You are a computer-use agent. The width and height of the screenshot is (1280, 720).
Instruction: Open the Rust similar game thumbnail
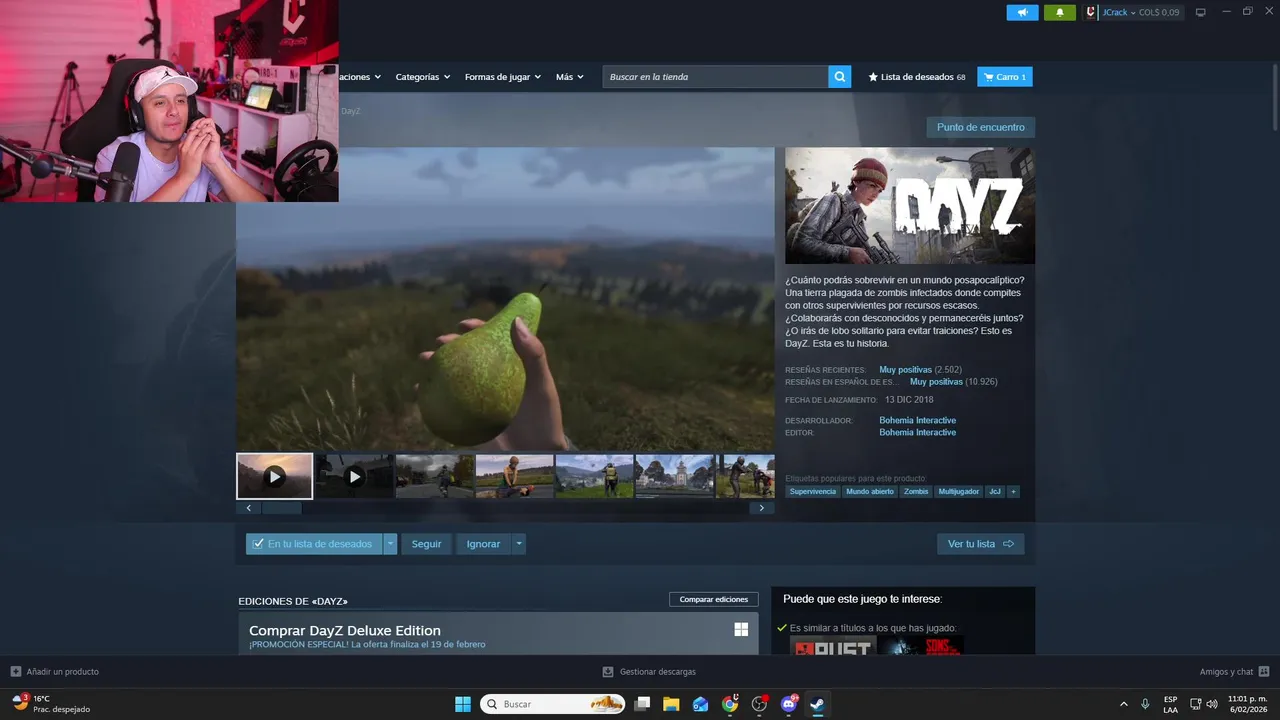click(833, 646)
